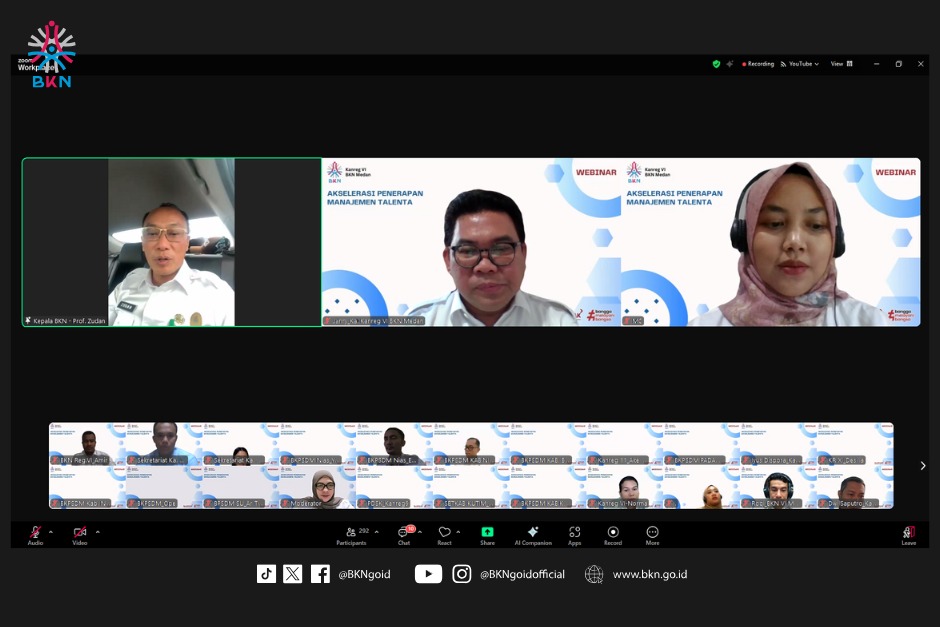Open the More options menu

click(x=652, y=534)
